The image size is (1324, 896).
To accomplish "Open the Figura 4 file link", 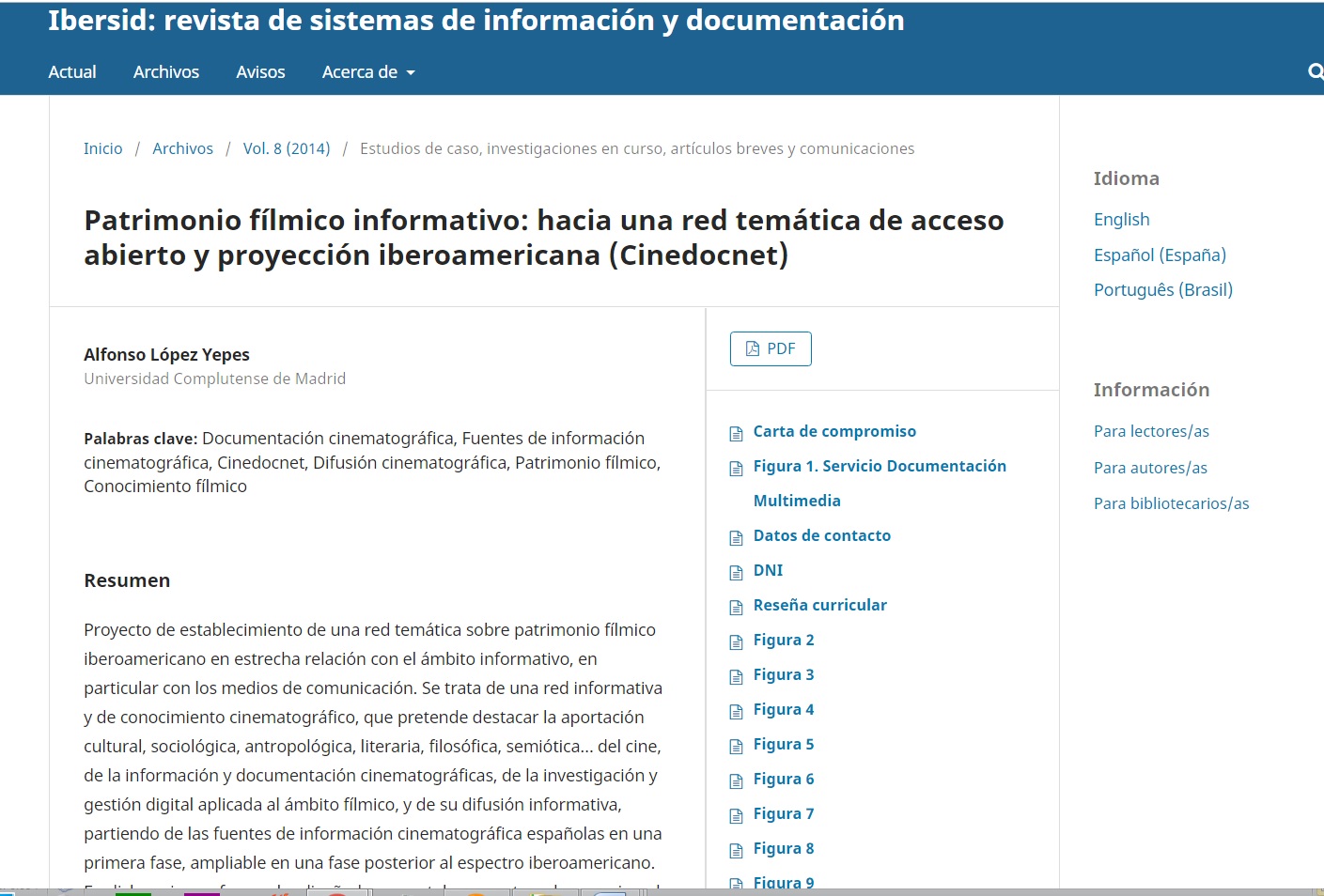I will 784,709.
